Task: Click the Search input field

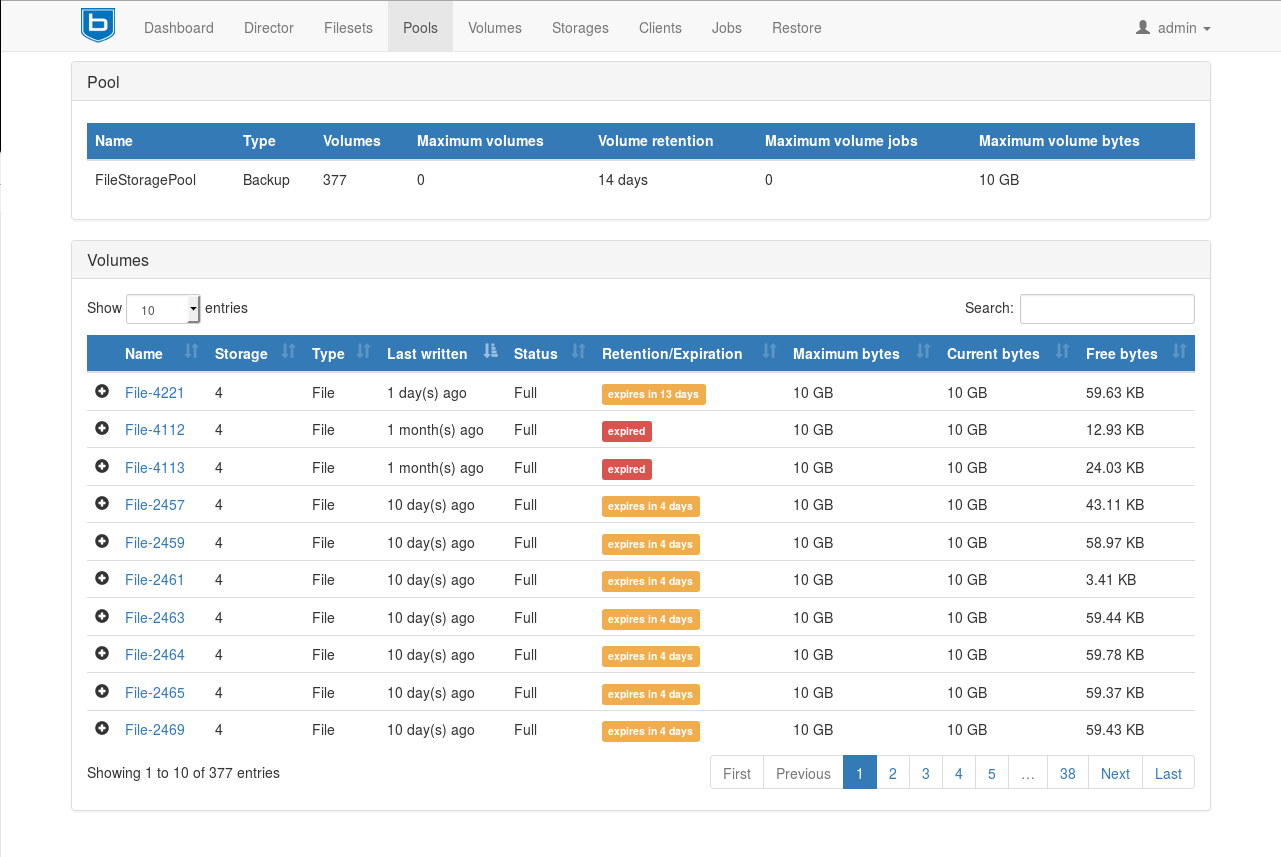Action: tap(1106, 309)
